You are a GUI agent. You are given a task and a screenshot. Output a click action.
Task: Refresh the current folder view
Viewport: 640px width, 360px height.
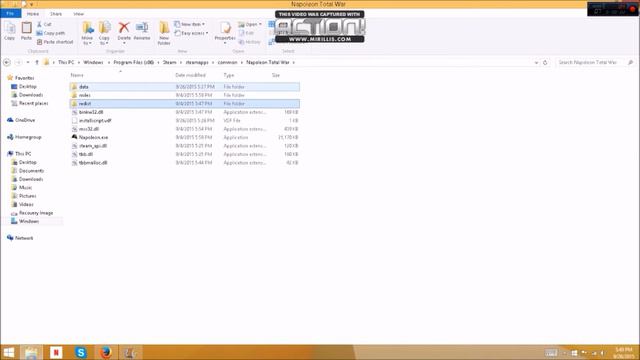545,62
